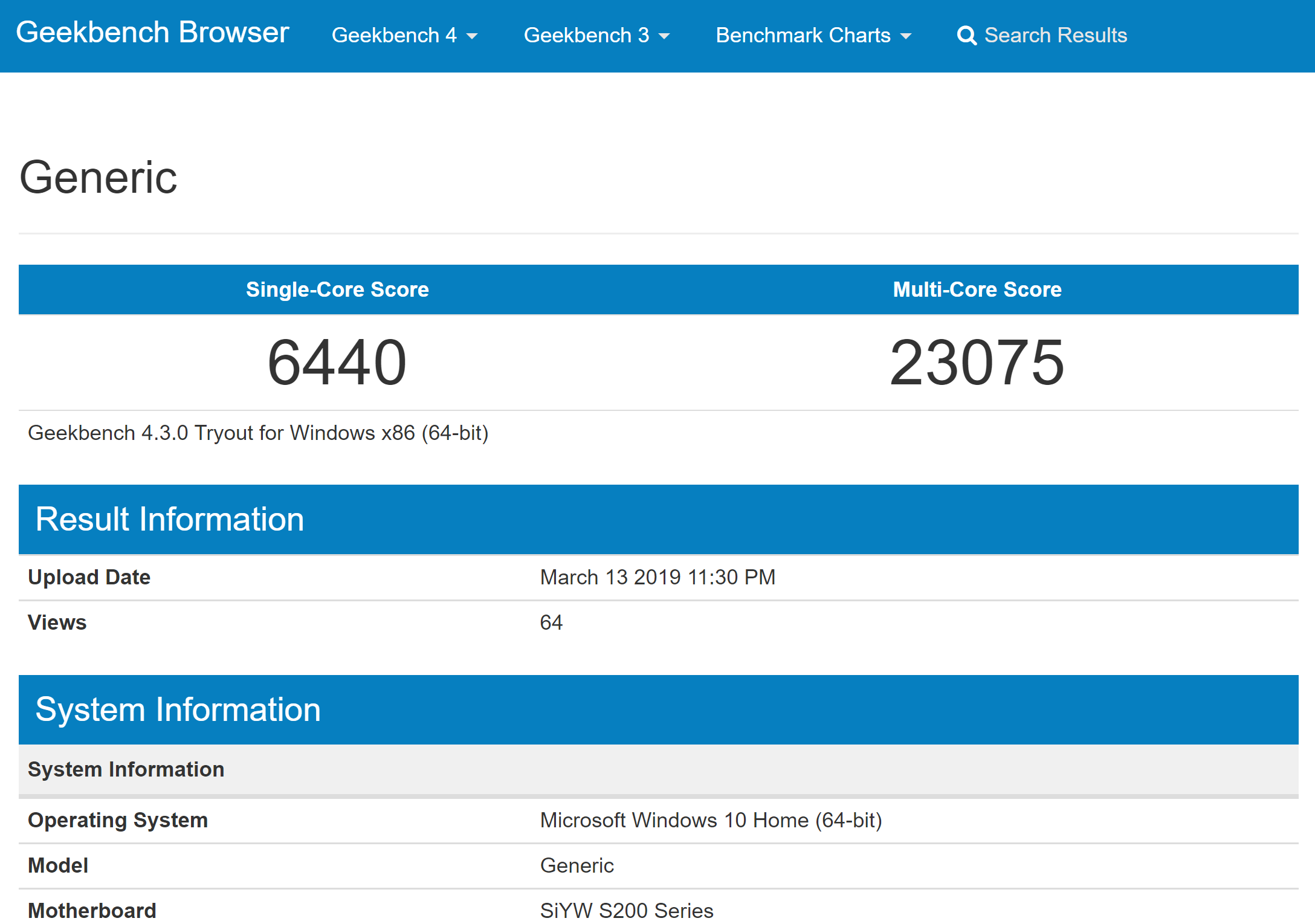Click the Upload Date label
This screenshot has height=924, width=1315.
89,577
